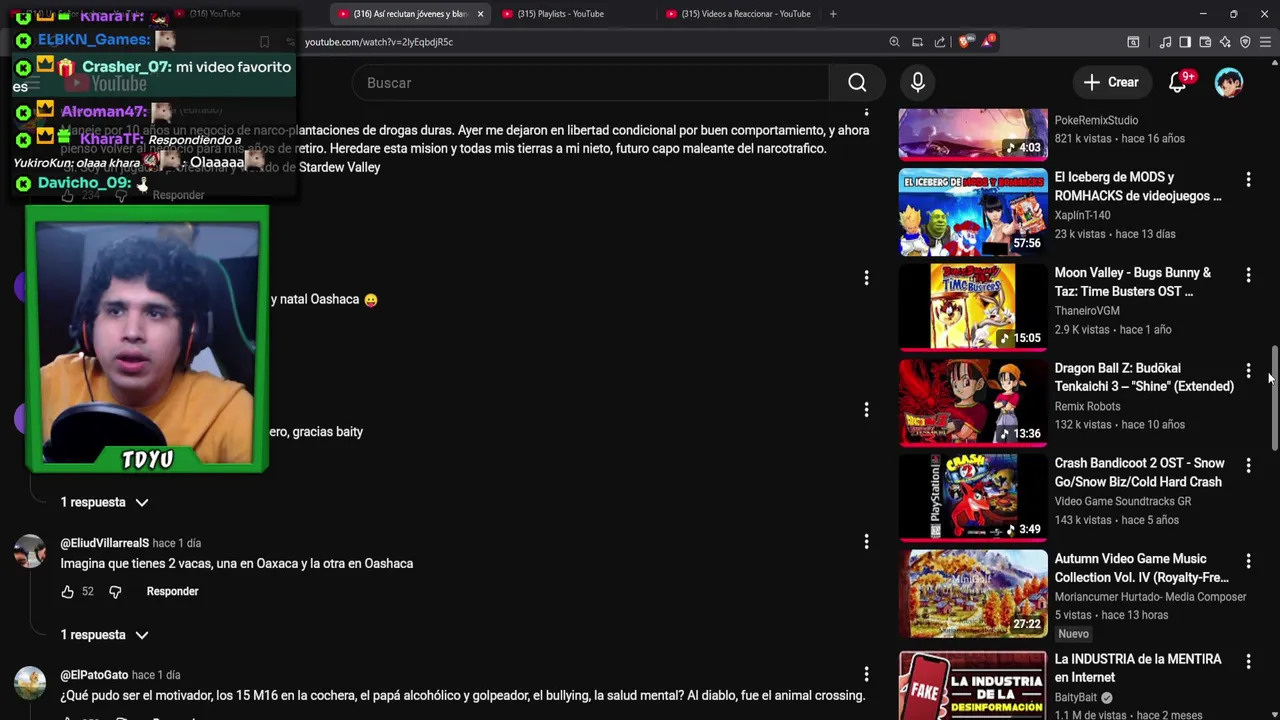Click the @EliudVillarrealS profile avatar
1280x720 pixels.
pos(30,551)
